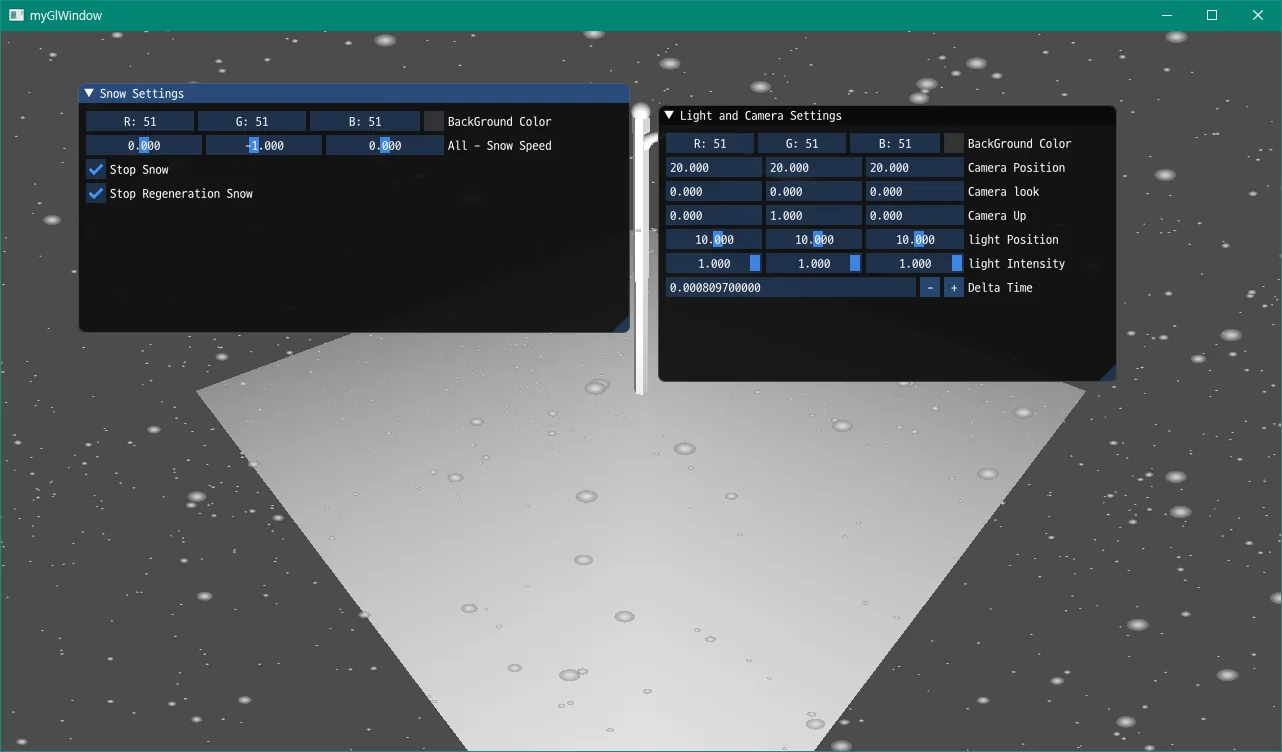The width and height of the screenshot is (1282, 752).
Task: Click the first Camera look field
Action: (714, 191)
